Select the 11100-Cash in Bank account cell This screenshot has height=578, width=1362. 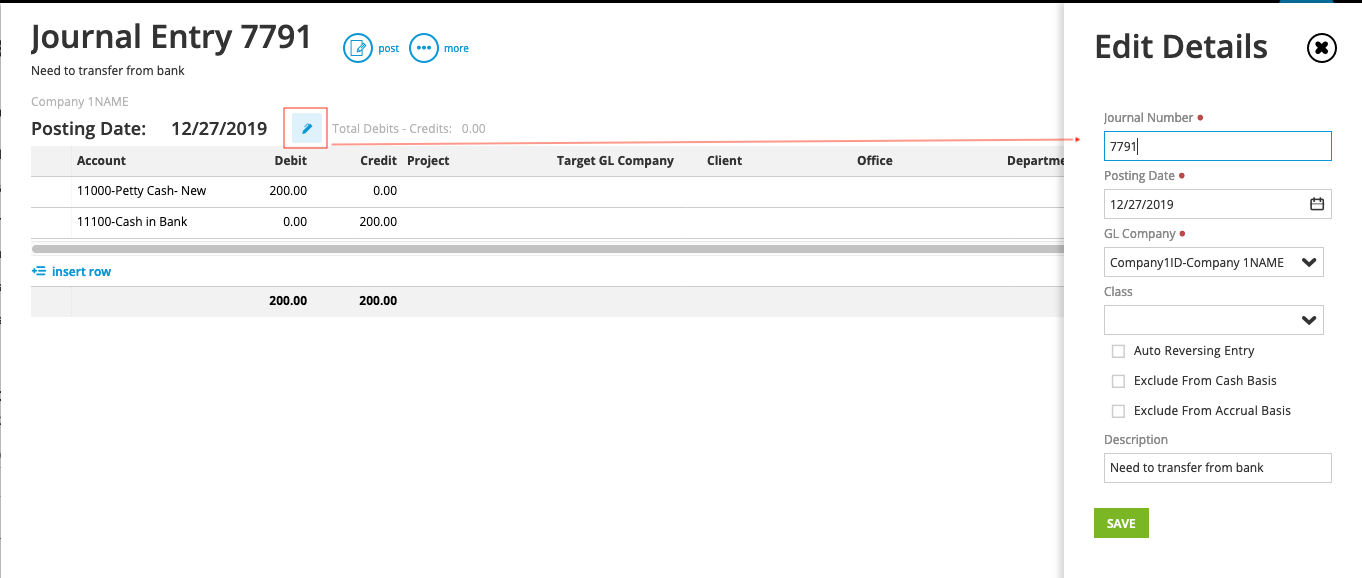132,221
